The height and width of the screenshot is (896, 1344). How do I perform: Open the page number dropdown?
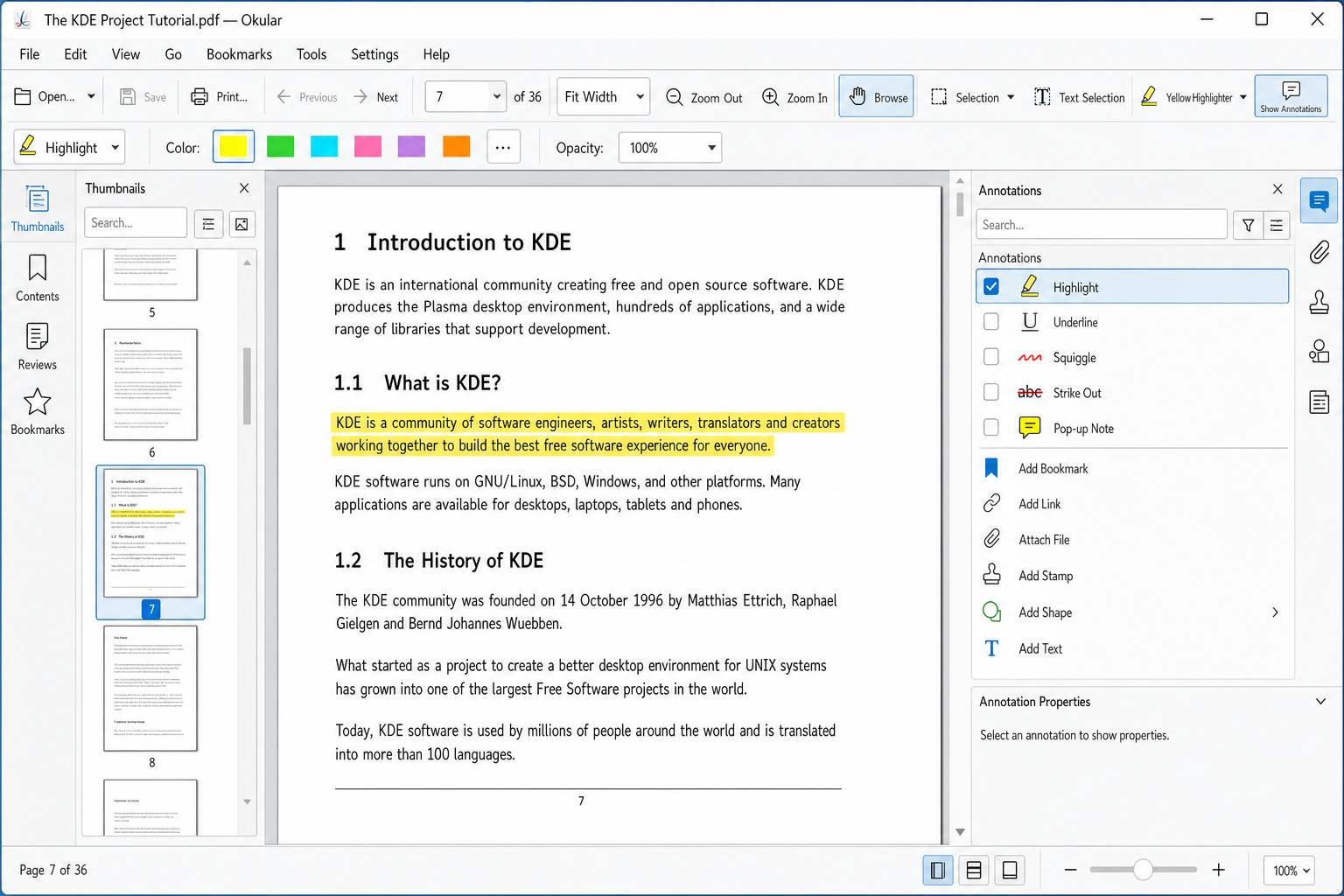[x=497, y=96]
